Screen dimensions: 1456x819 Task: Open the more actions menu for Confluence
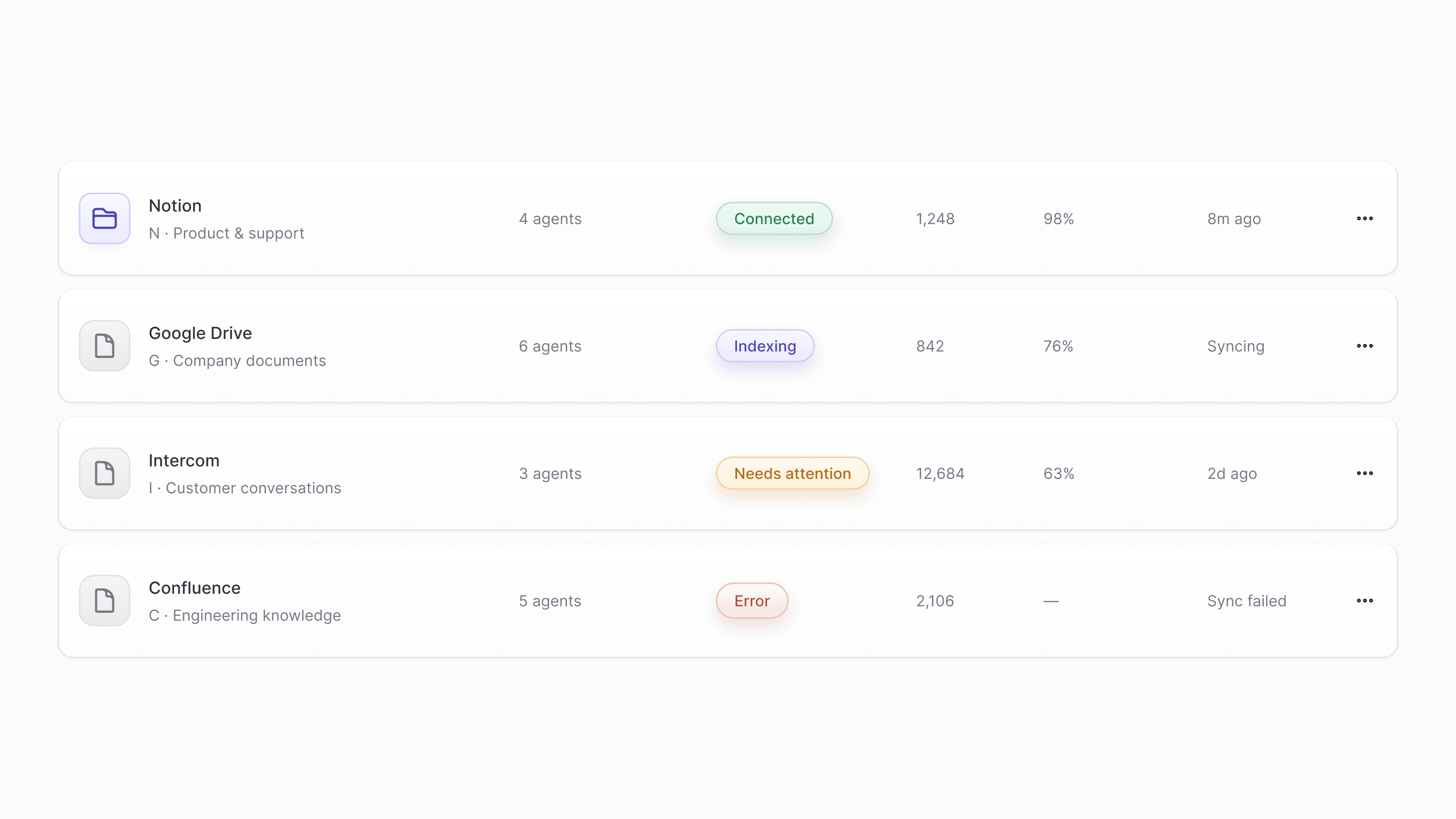pyautogui.click(x=1365, y=600)
